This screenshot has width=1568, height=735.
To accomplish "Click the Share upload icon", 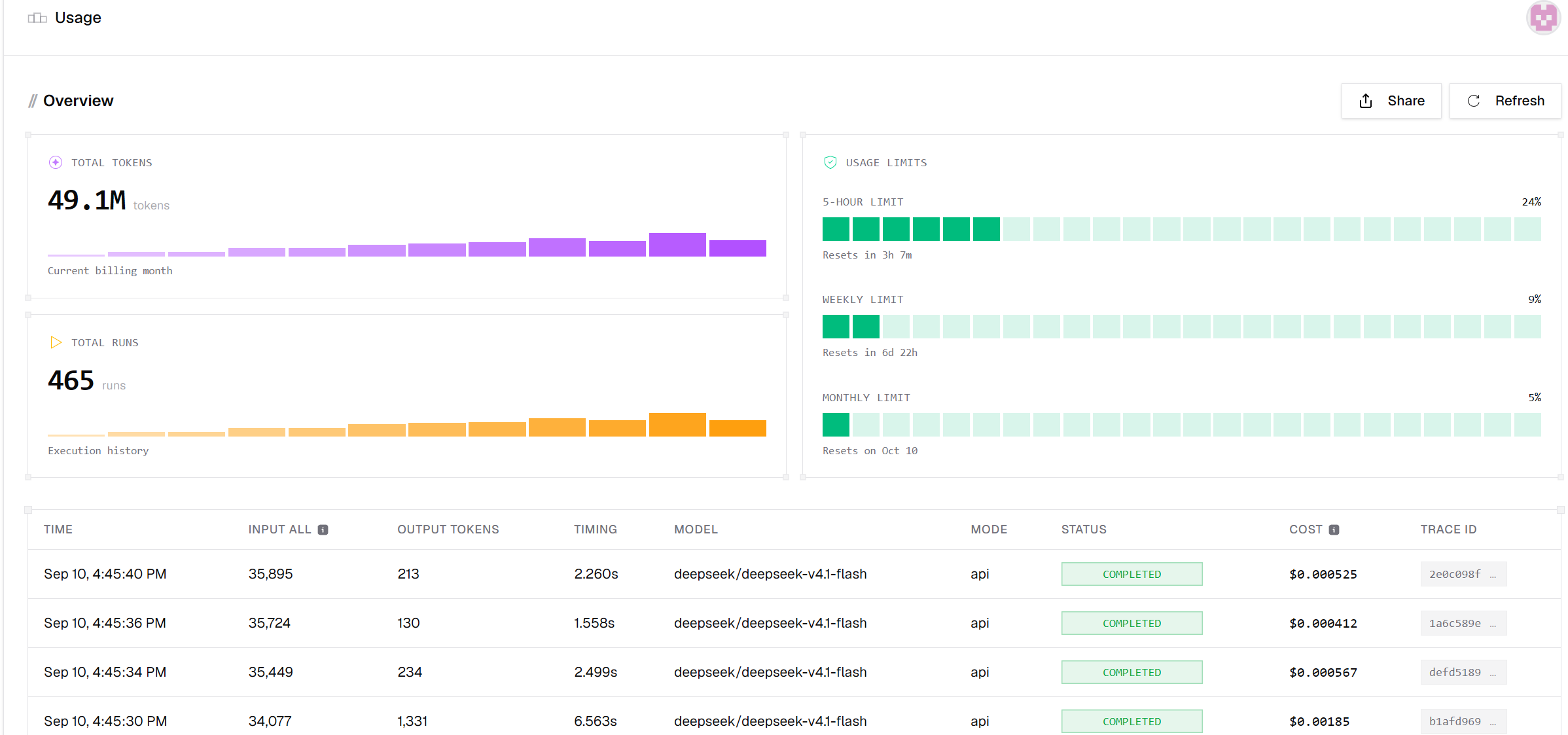I will pyautogui.click(x=1366, y=101).
